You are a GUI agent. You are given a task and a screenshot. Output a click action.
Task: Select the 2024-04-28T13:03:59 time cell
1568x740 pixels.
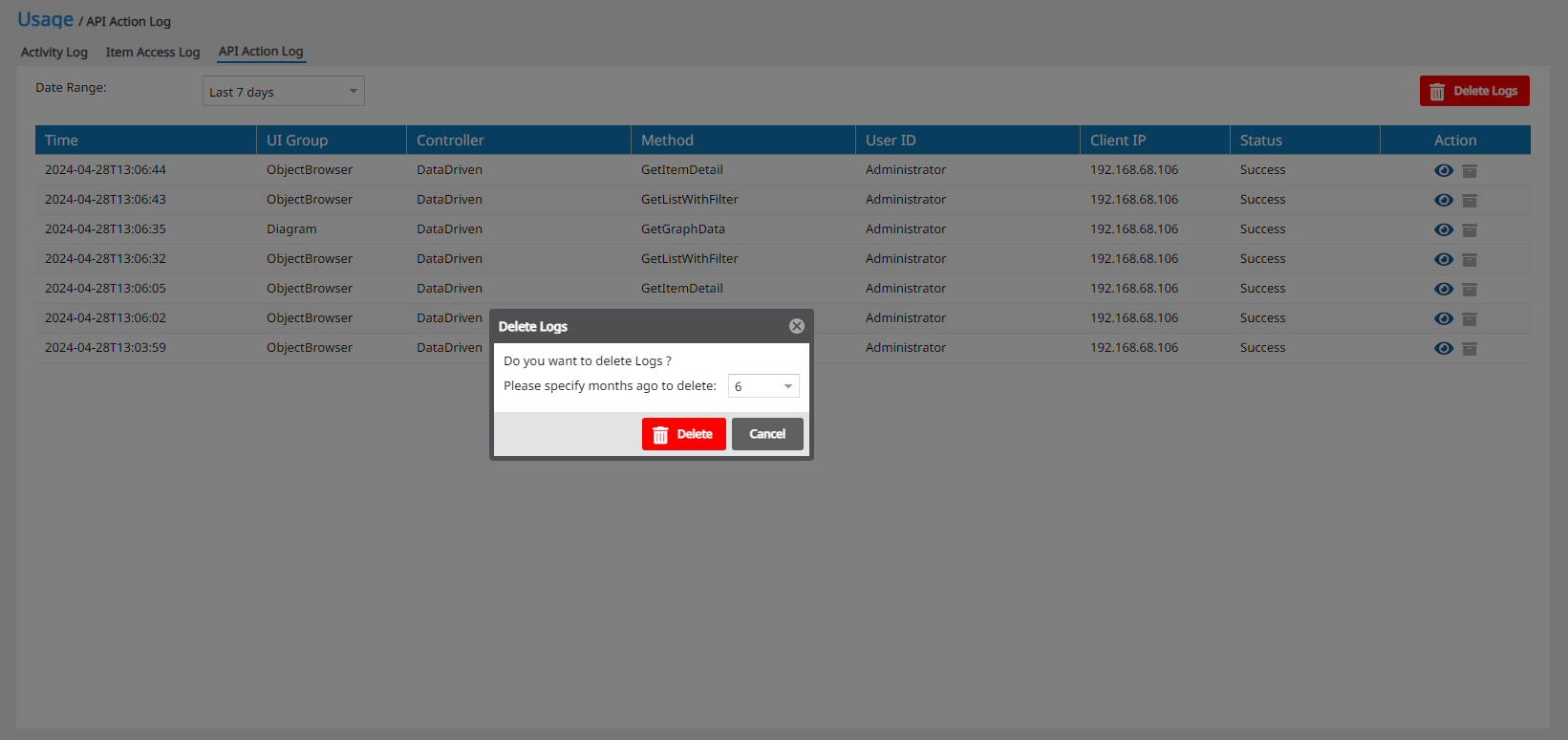(105, 348)
